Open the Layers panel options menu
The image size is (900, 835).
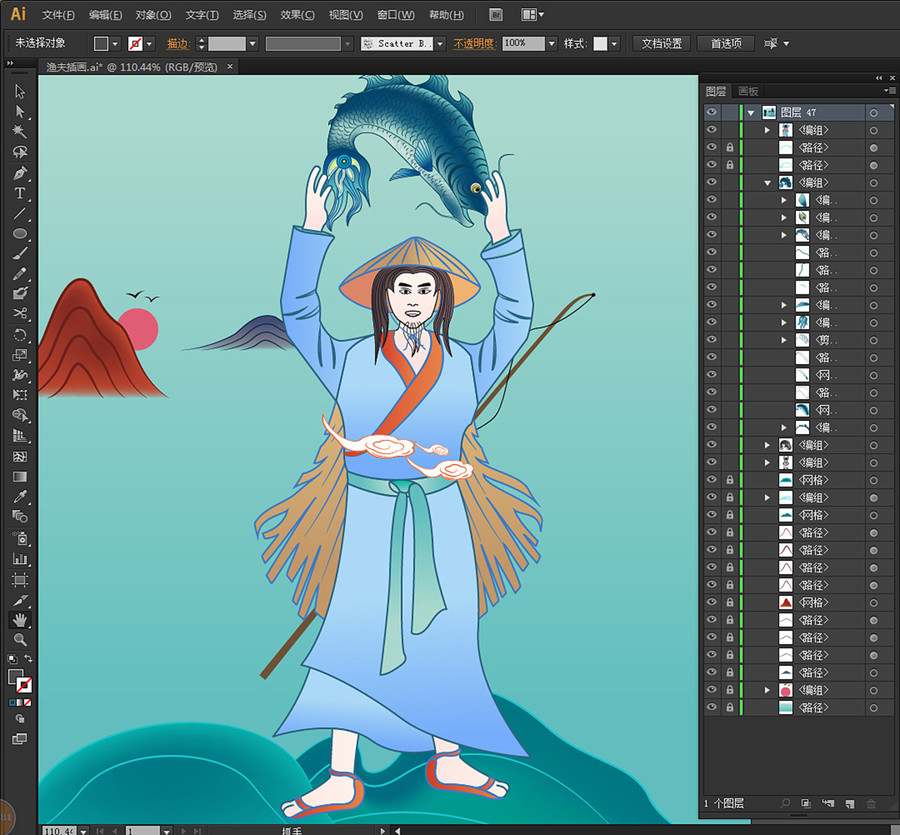coord(889,91)
